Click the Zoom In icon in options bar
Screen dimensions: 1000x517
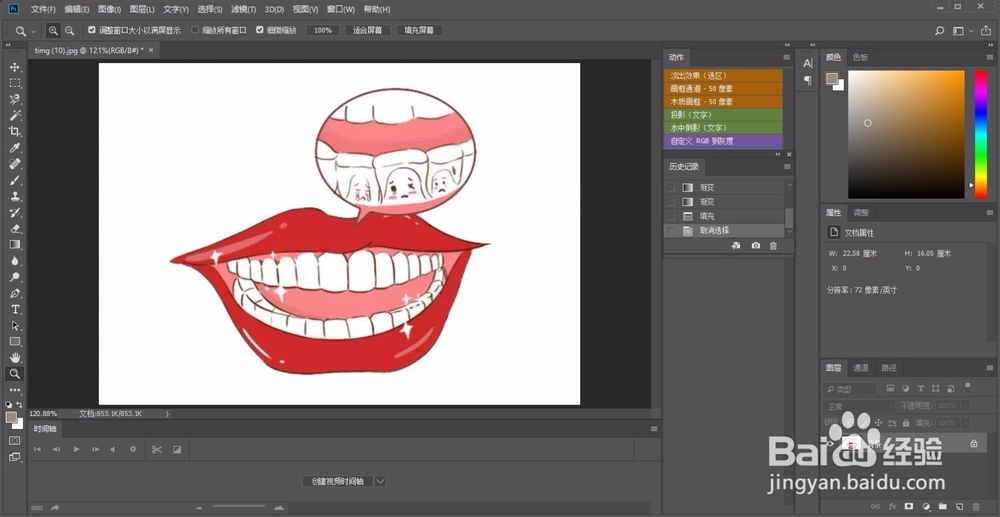(53, 31)
